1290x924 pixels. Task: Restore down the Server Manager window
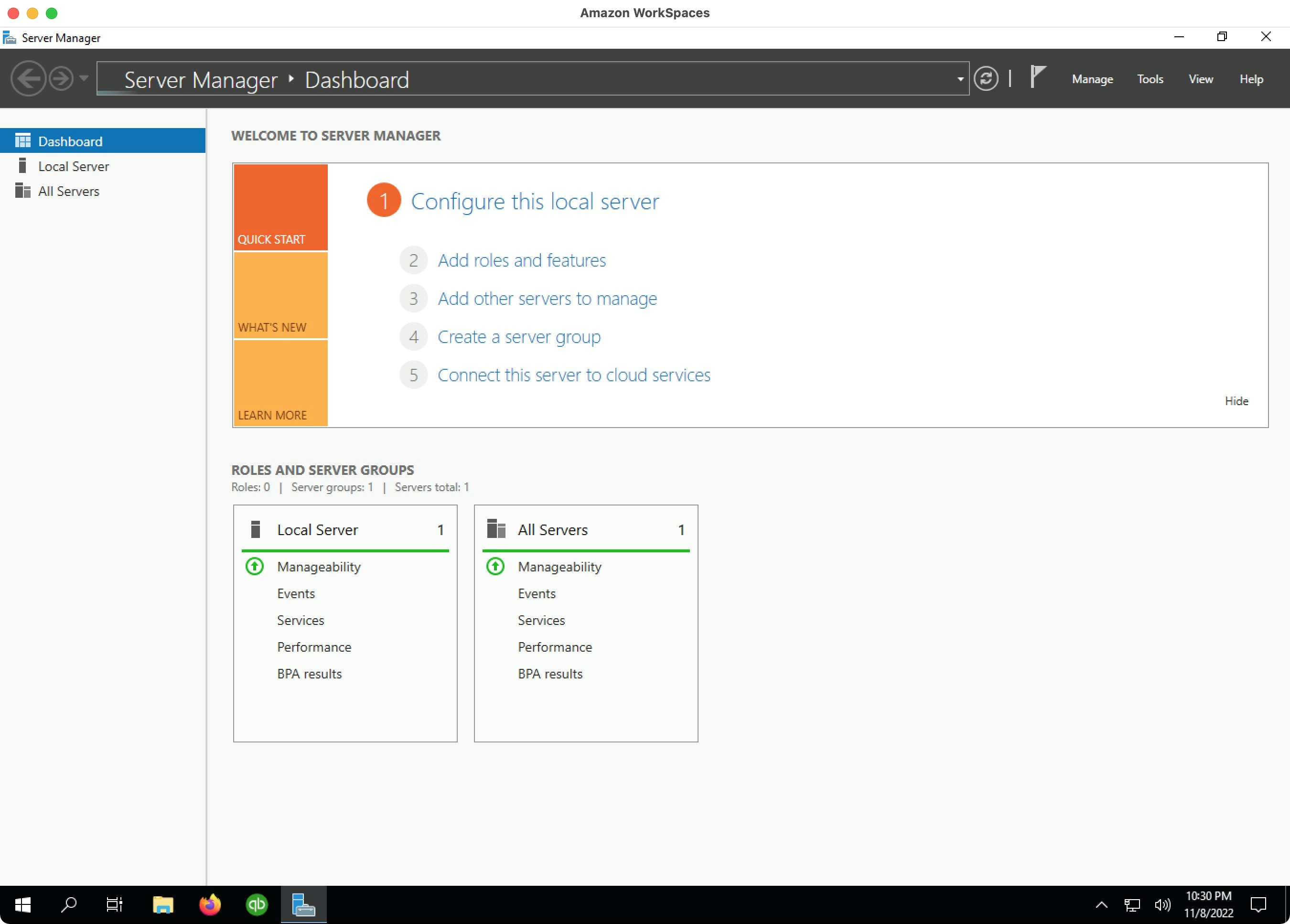click(1222, 37)
